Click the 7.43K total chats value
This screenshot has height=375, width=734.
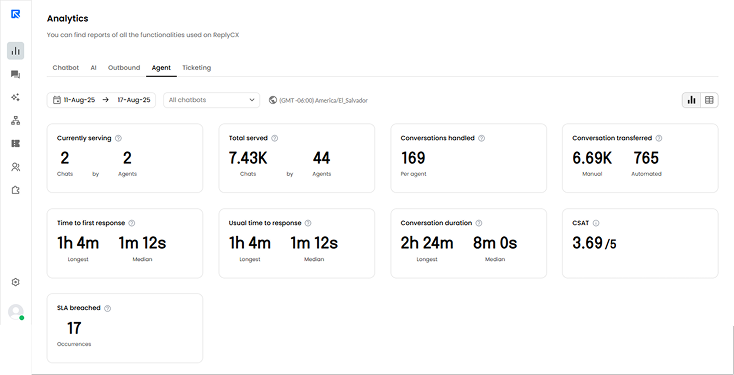coord(248,158)
